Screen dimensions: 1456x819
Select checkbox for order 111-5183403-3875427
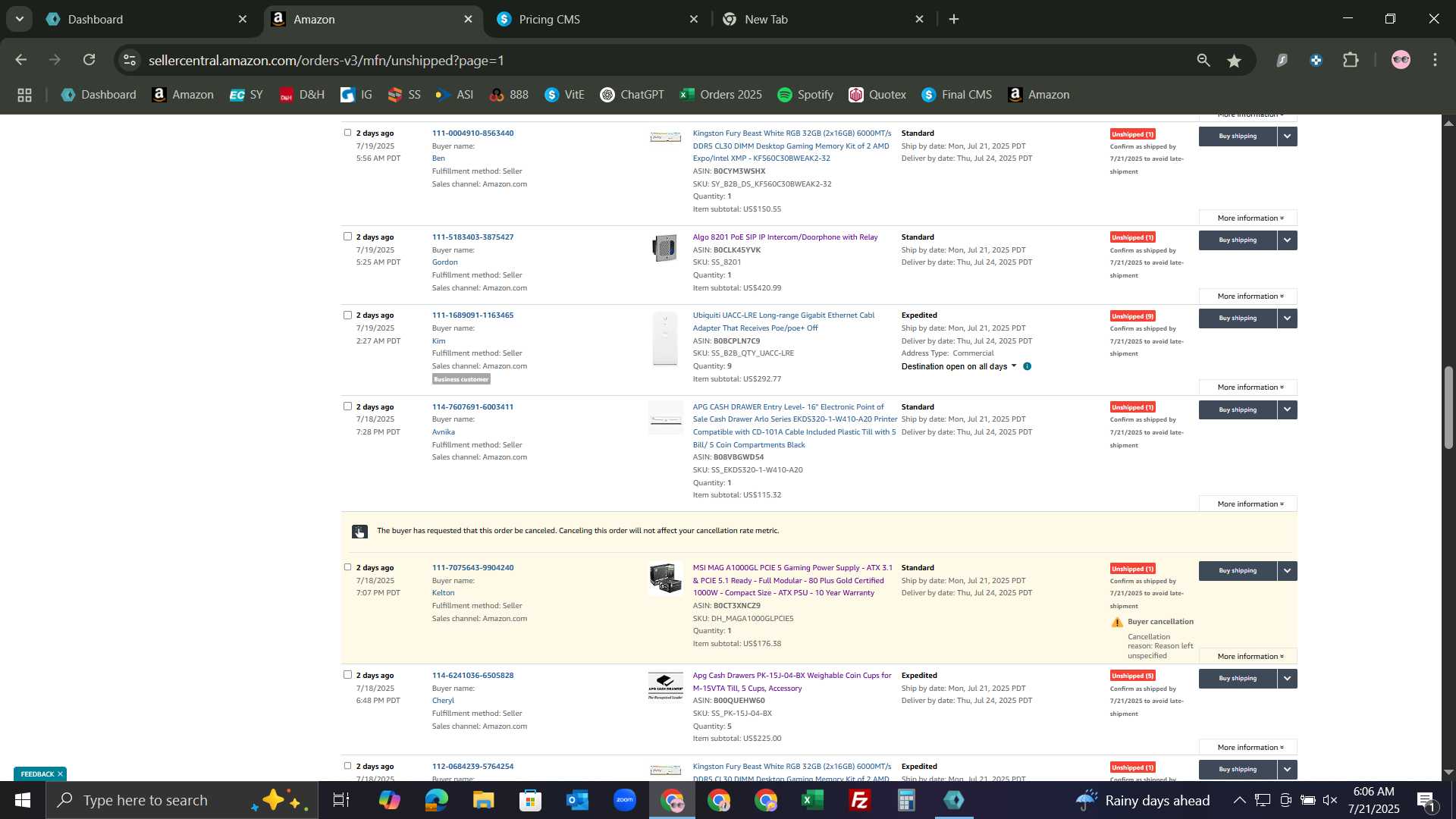tap(348, 237)
